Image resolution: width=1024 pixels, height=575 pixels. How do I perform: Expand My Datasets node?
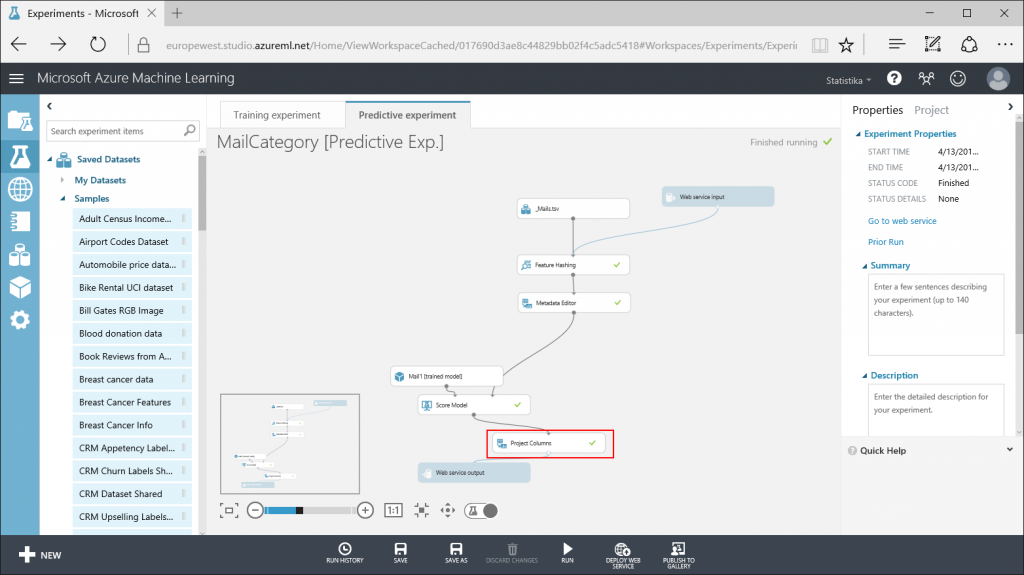62,180
